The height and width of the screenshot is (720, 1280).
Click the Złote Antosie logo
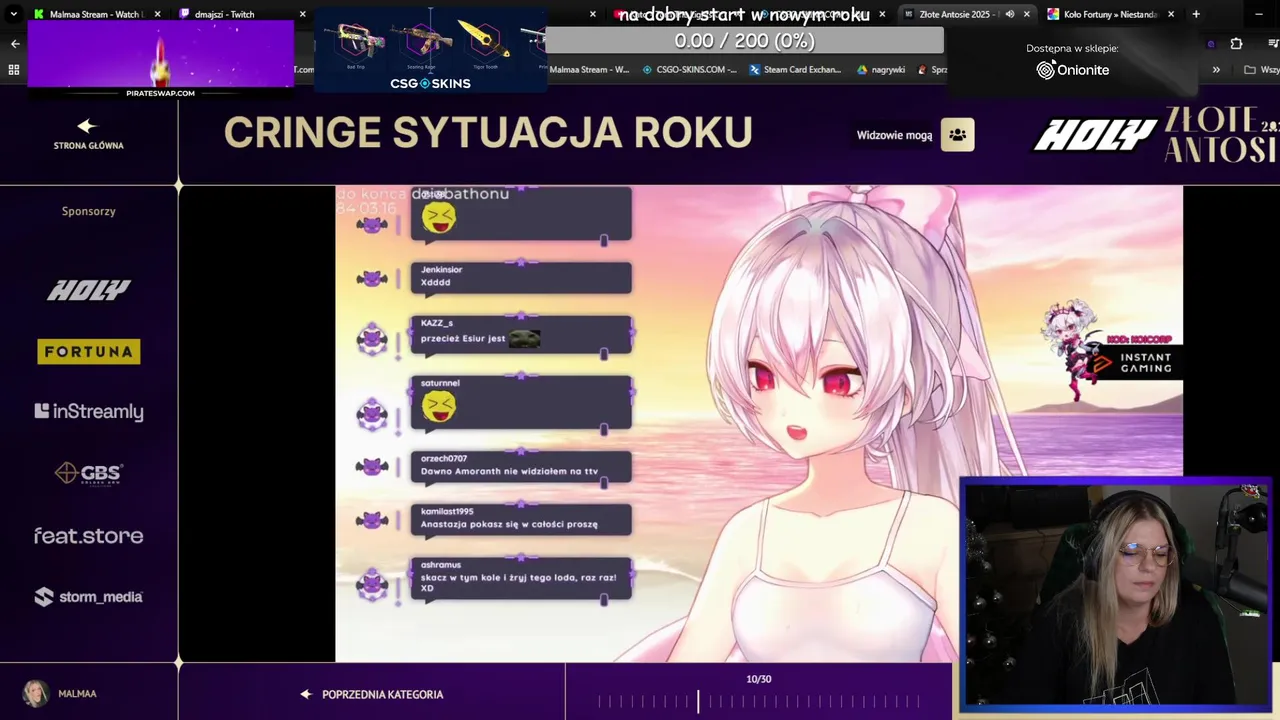[x=1221, y=135]
